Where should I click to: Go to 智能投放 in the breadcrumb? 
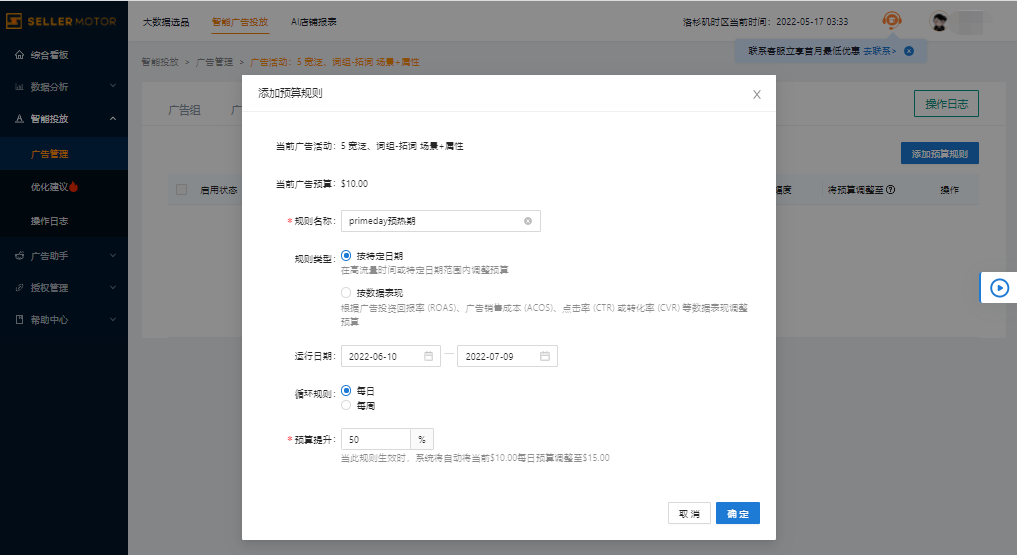(x=160, y=62)
